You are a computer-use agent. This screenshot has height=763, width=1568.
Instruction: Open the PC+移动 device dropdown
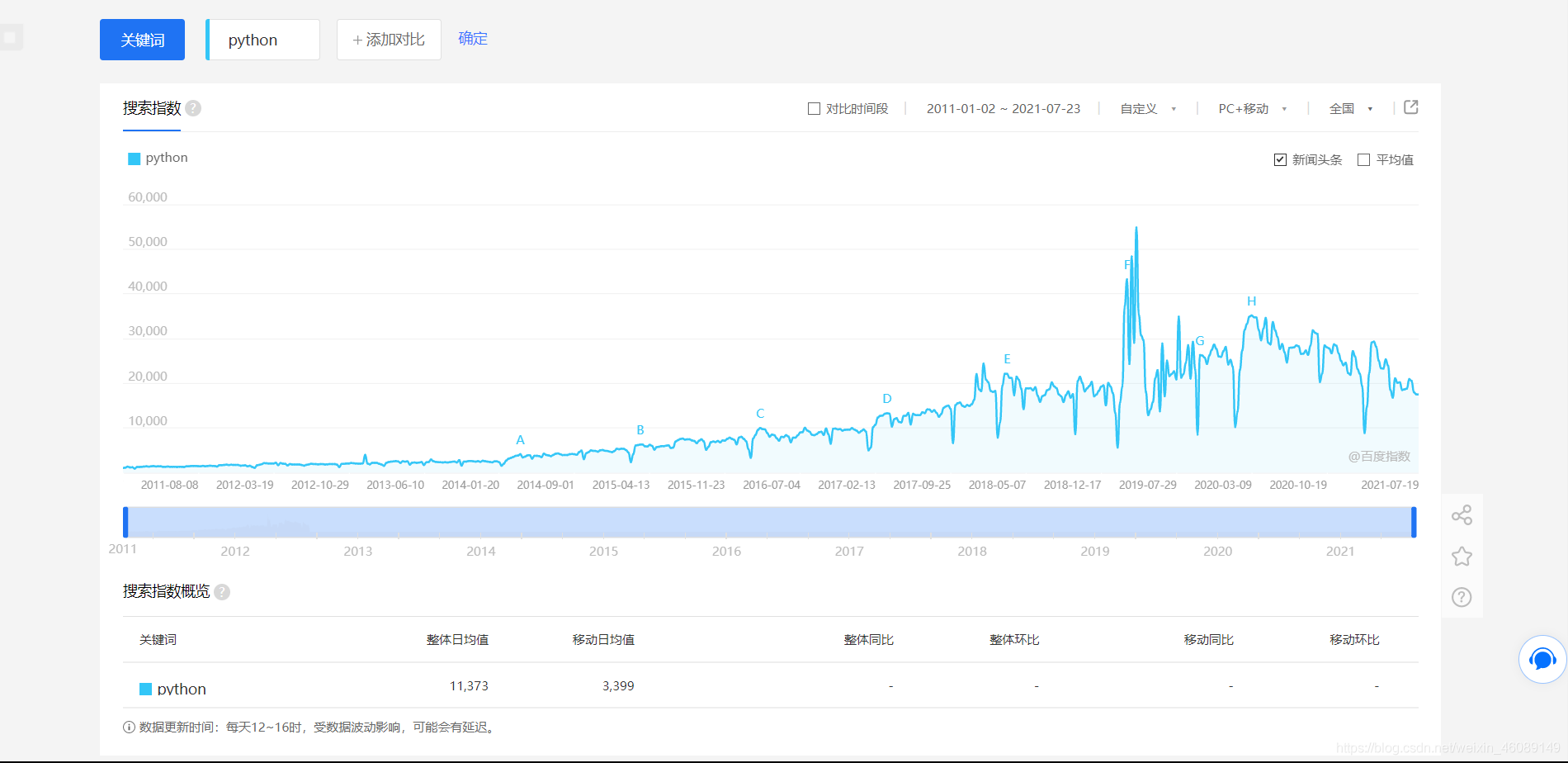coord(1252,109)
